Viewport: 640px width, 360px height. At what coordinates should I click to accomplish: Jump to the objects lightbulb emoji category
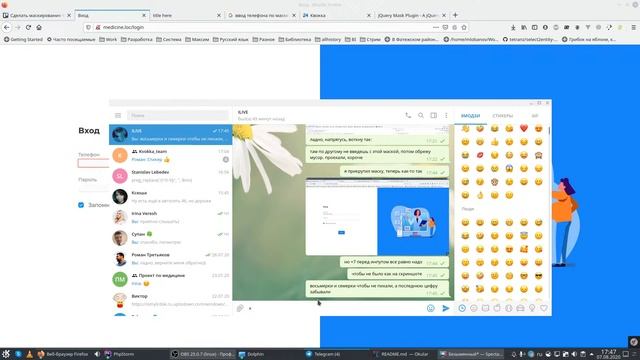[532, 309]
